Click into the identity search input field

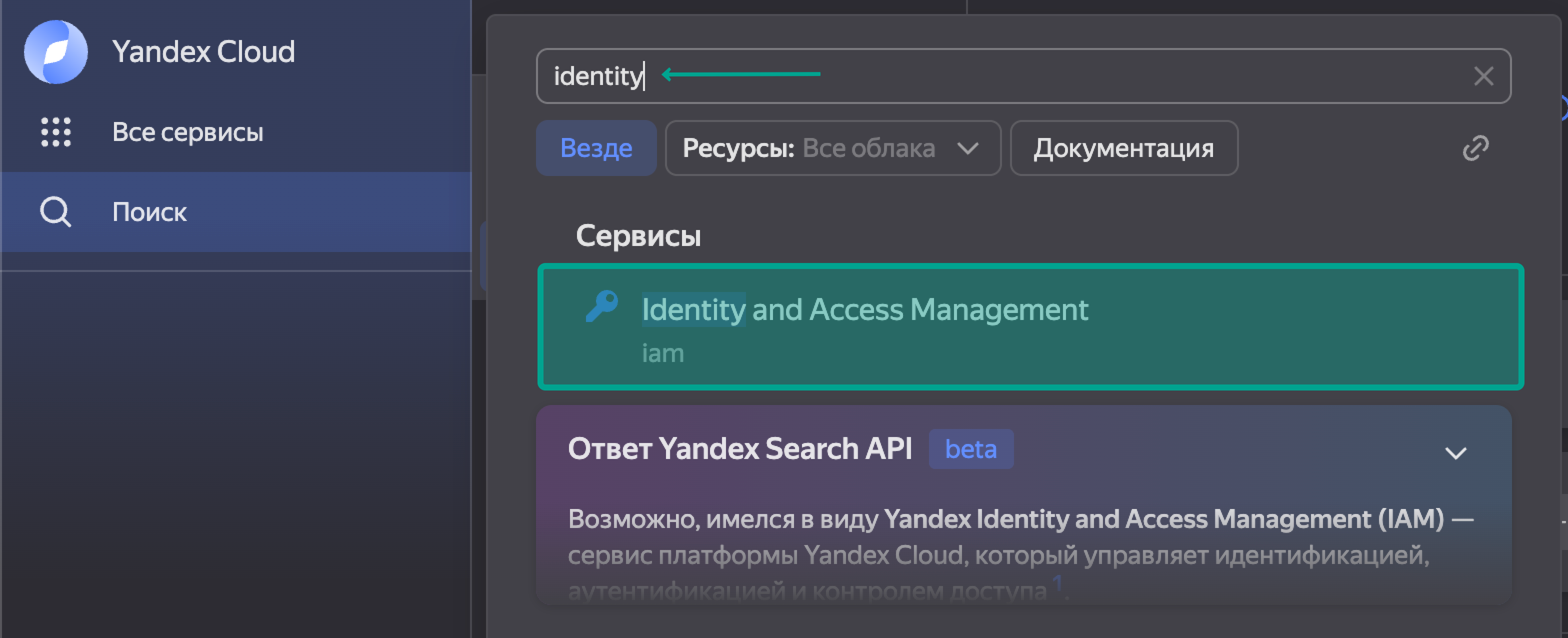pos(1035,76)
